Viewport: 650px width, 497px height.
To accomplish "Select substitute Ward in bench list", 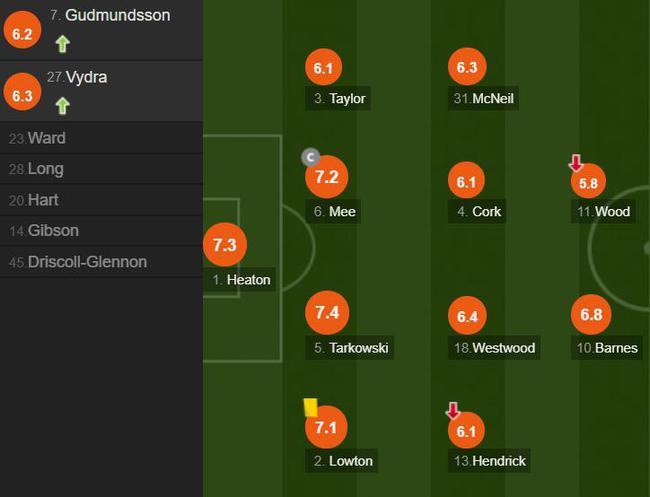I will point(102,138).
